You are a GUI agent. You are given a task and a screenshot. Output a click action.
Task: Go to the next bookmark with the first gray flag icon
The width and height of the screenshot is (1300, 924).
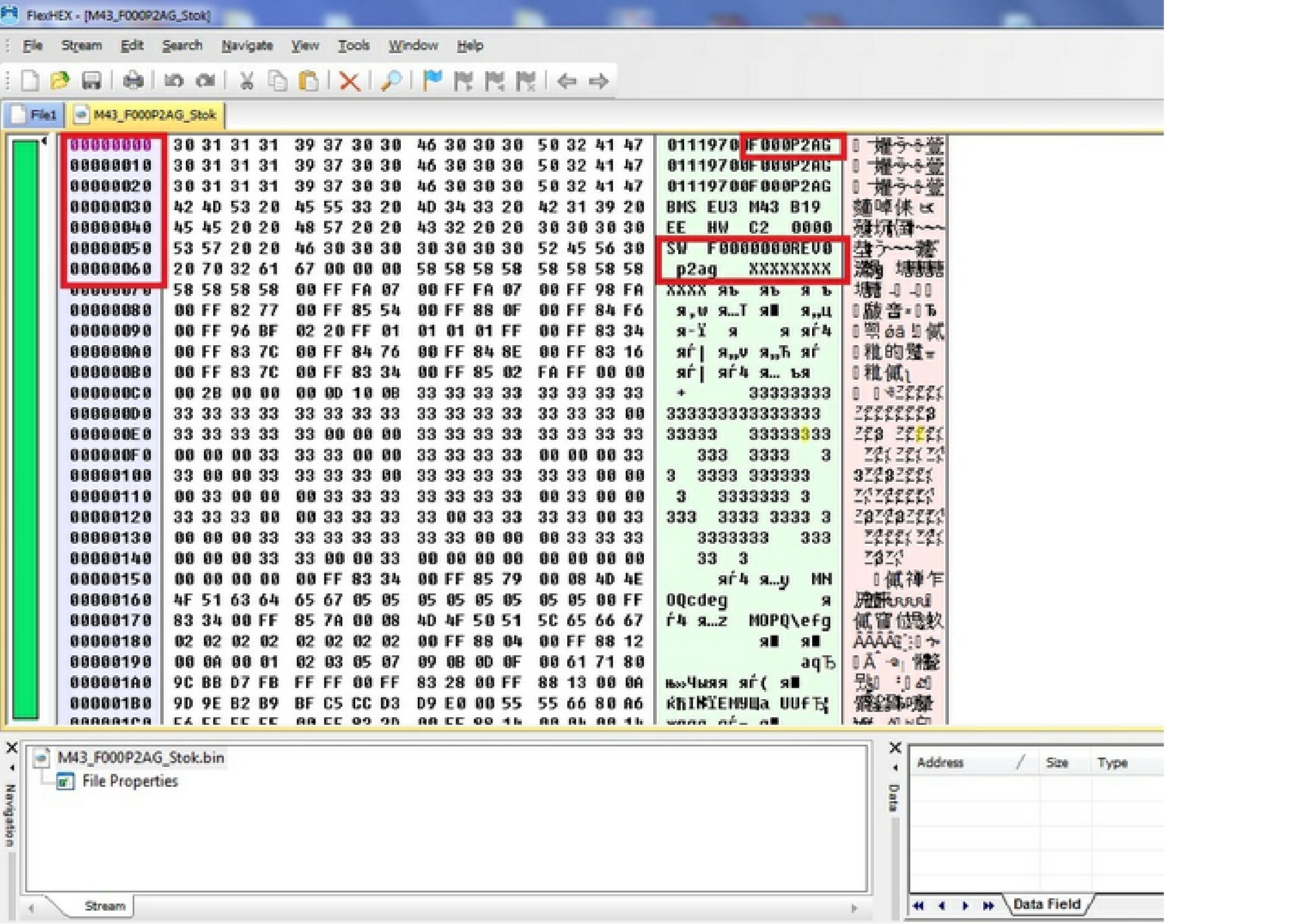coord(463,81)
